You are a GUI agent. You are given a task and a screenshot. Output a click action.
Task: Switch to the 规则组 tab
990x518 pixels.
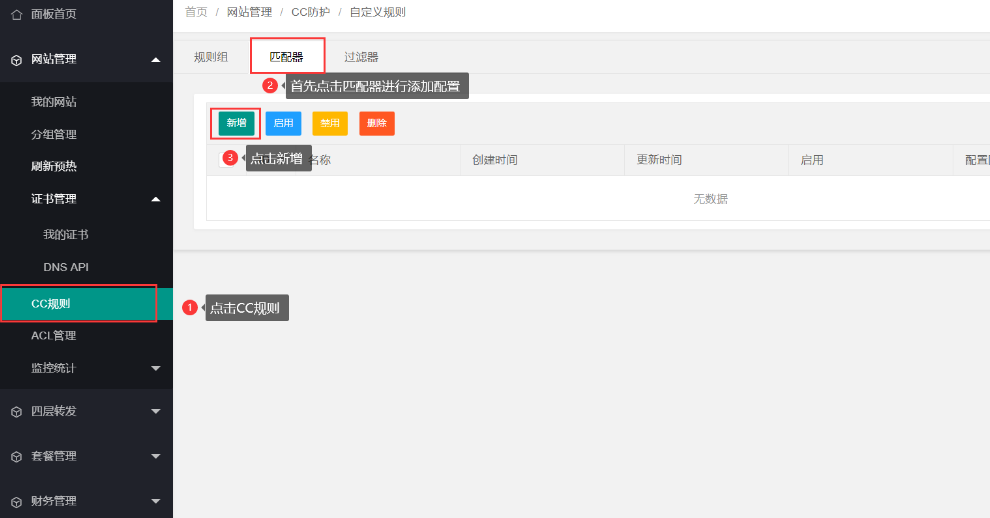(x=211, y=57)
